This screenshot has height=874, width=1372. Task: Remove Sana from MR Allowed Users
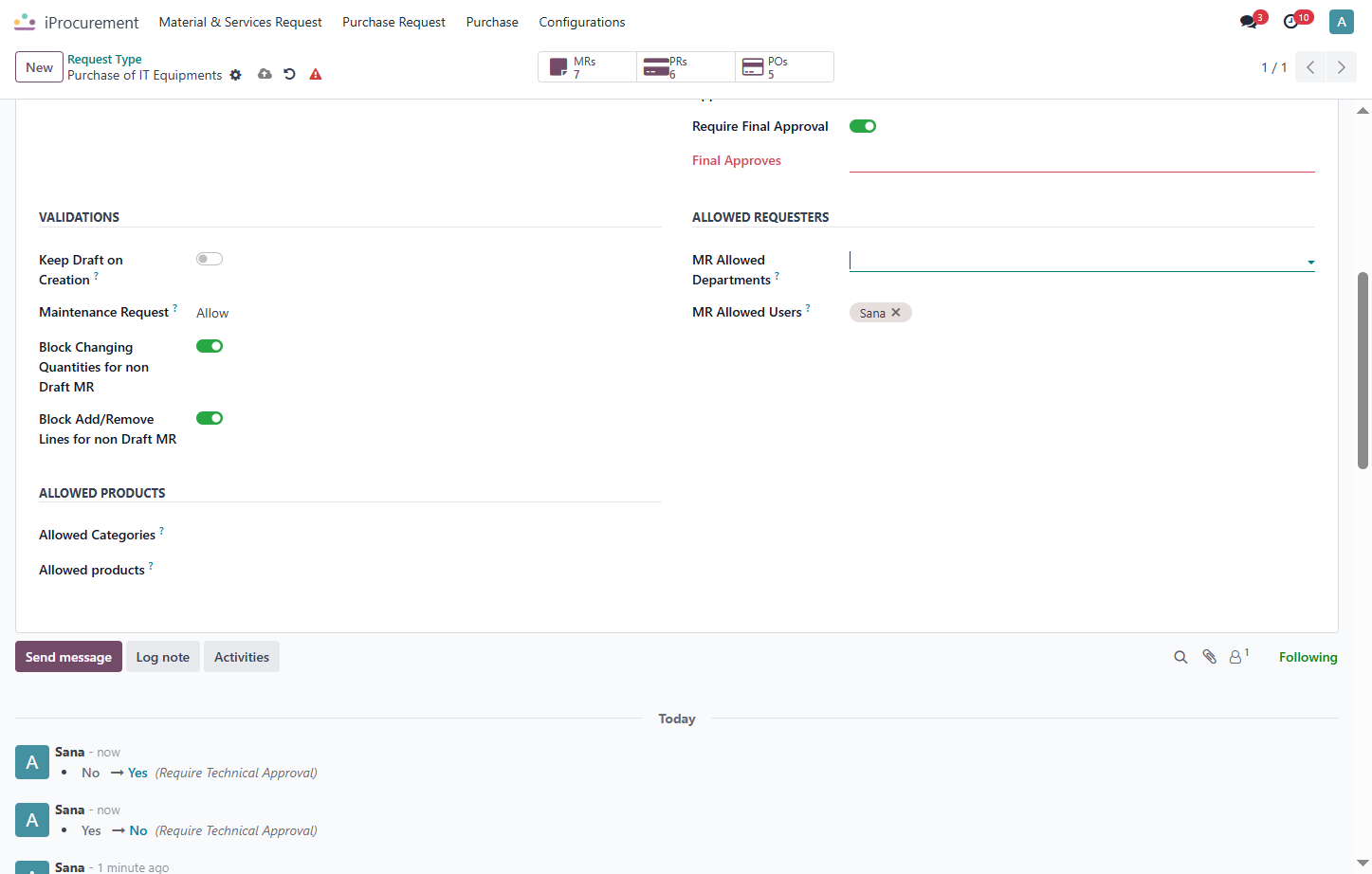pos(896,313)
